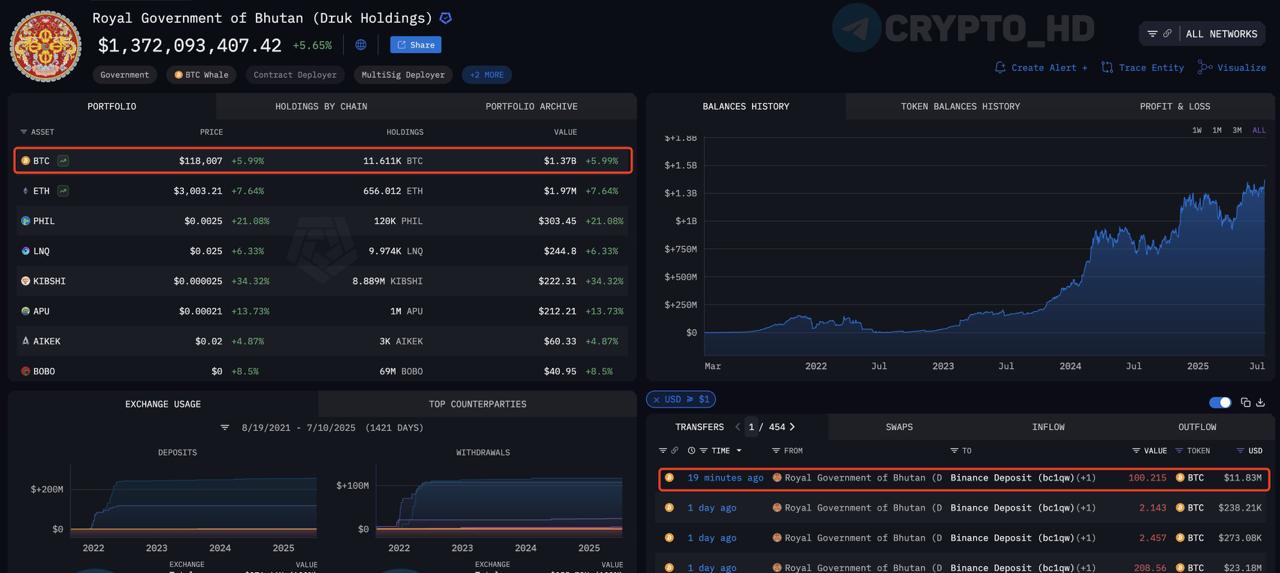Click the KIBSHI token icon

pyautogui.click(x=26, y=281)
